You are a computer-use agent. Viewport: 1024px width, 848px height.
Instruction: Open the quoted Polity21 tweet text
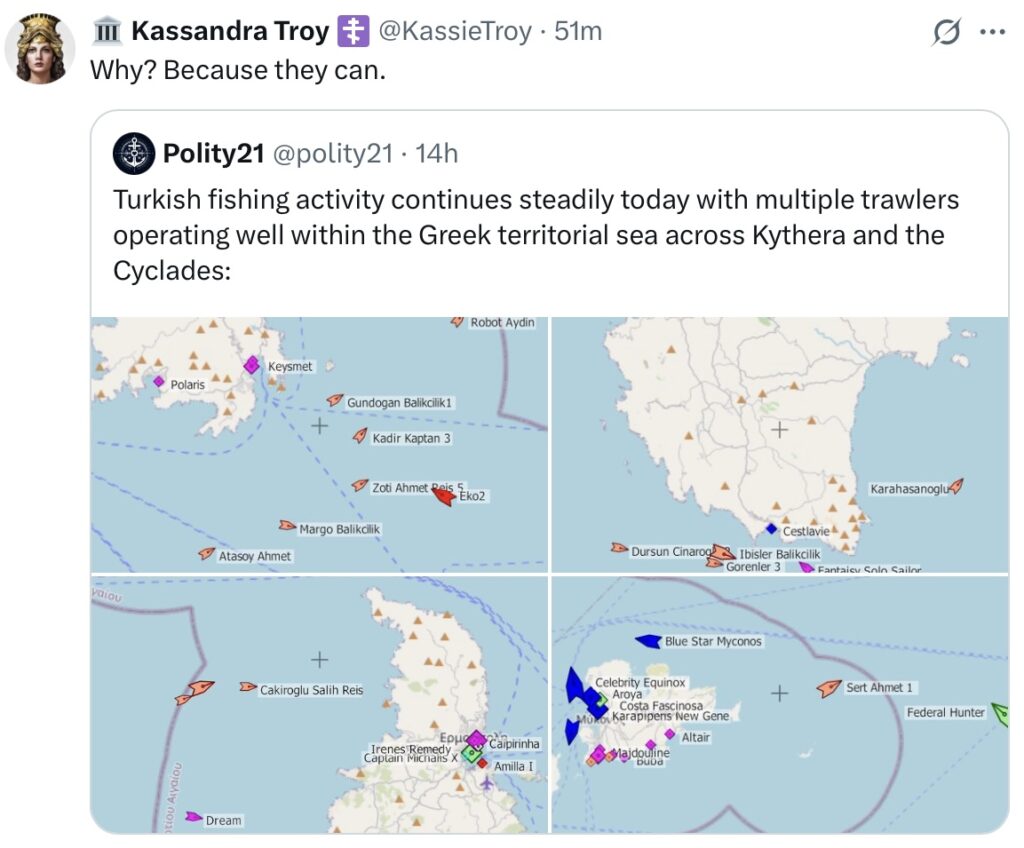pyautogui.click(x=536, y=235)
